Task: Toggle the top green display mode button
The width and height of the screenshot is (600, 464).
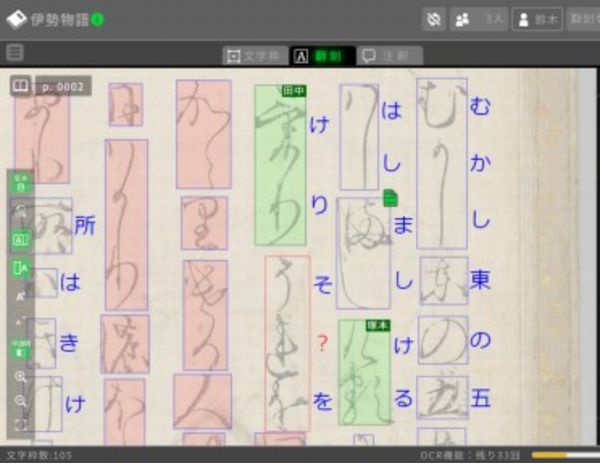Action: 21,182
